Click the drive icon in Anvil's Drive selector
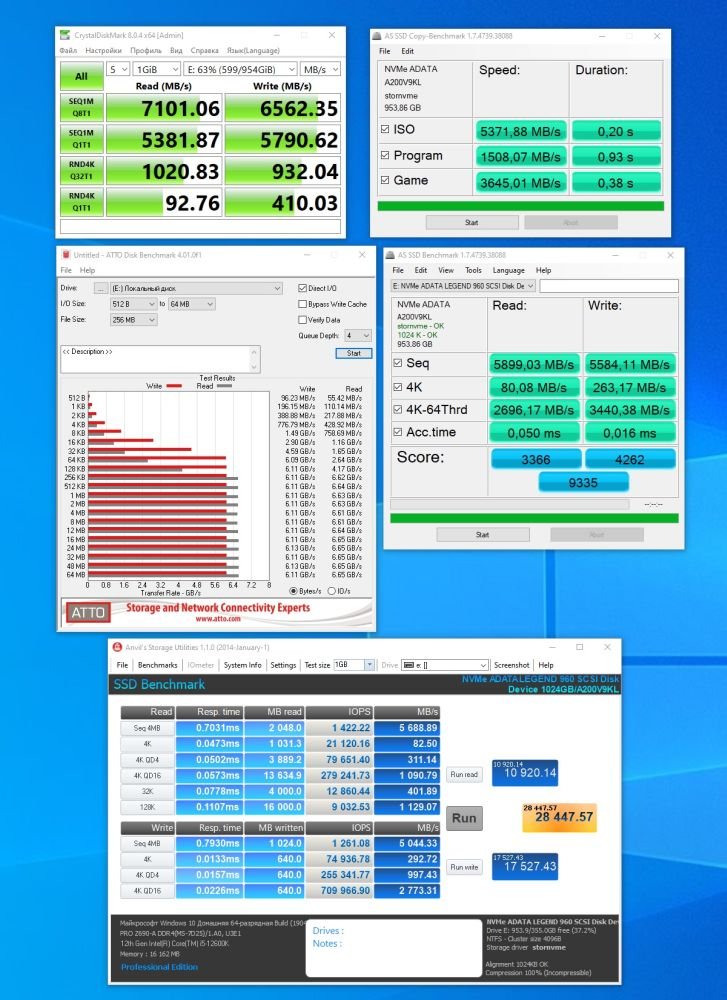This screenshot has width=727, height=1000. (409, 665)
